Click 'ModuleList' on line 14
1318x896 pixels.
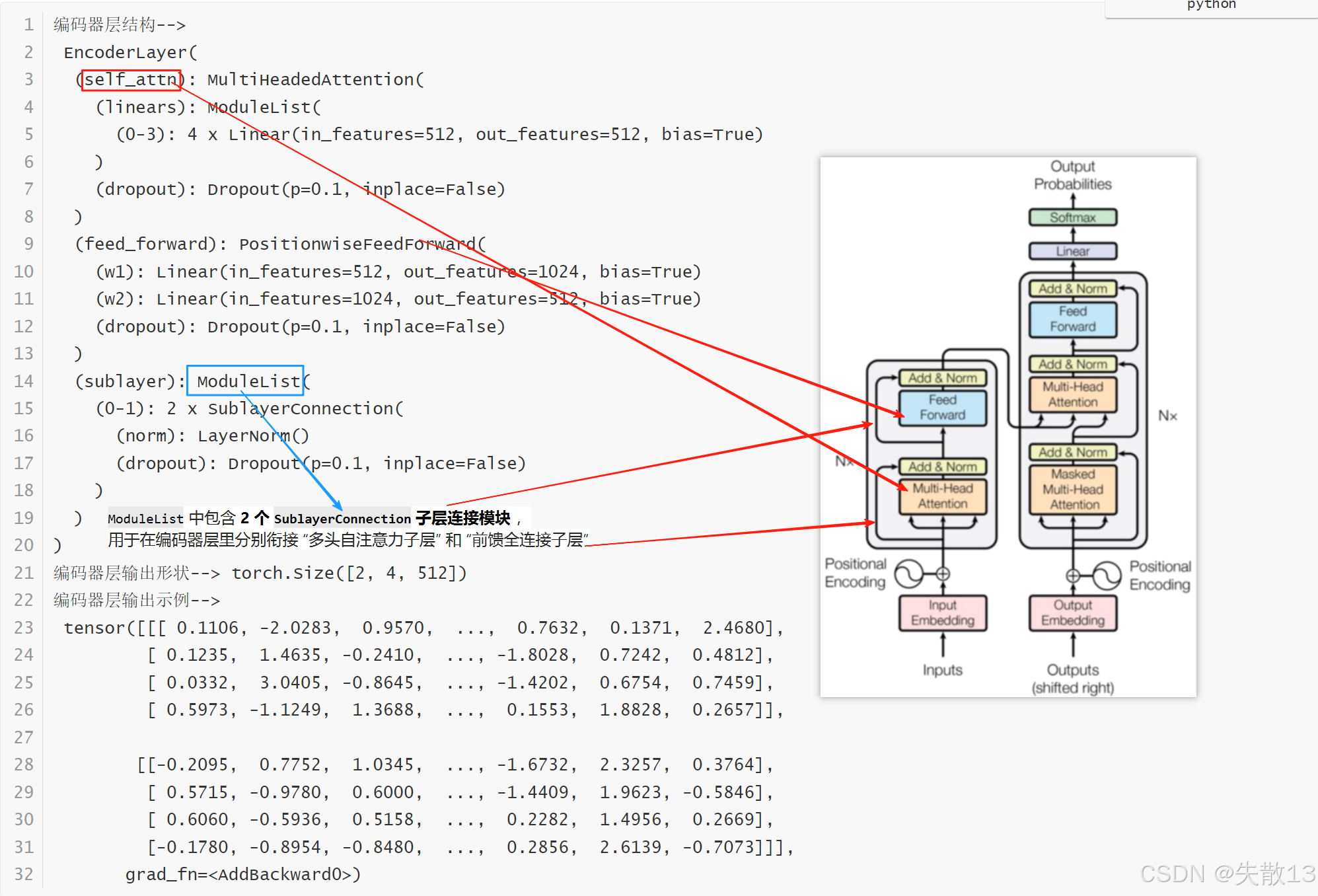(x=248, y=381)
